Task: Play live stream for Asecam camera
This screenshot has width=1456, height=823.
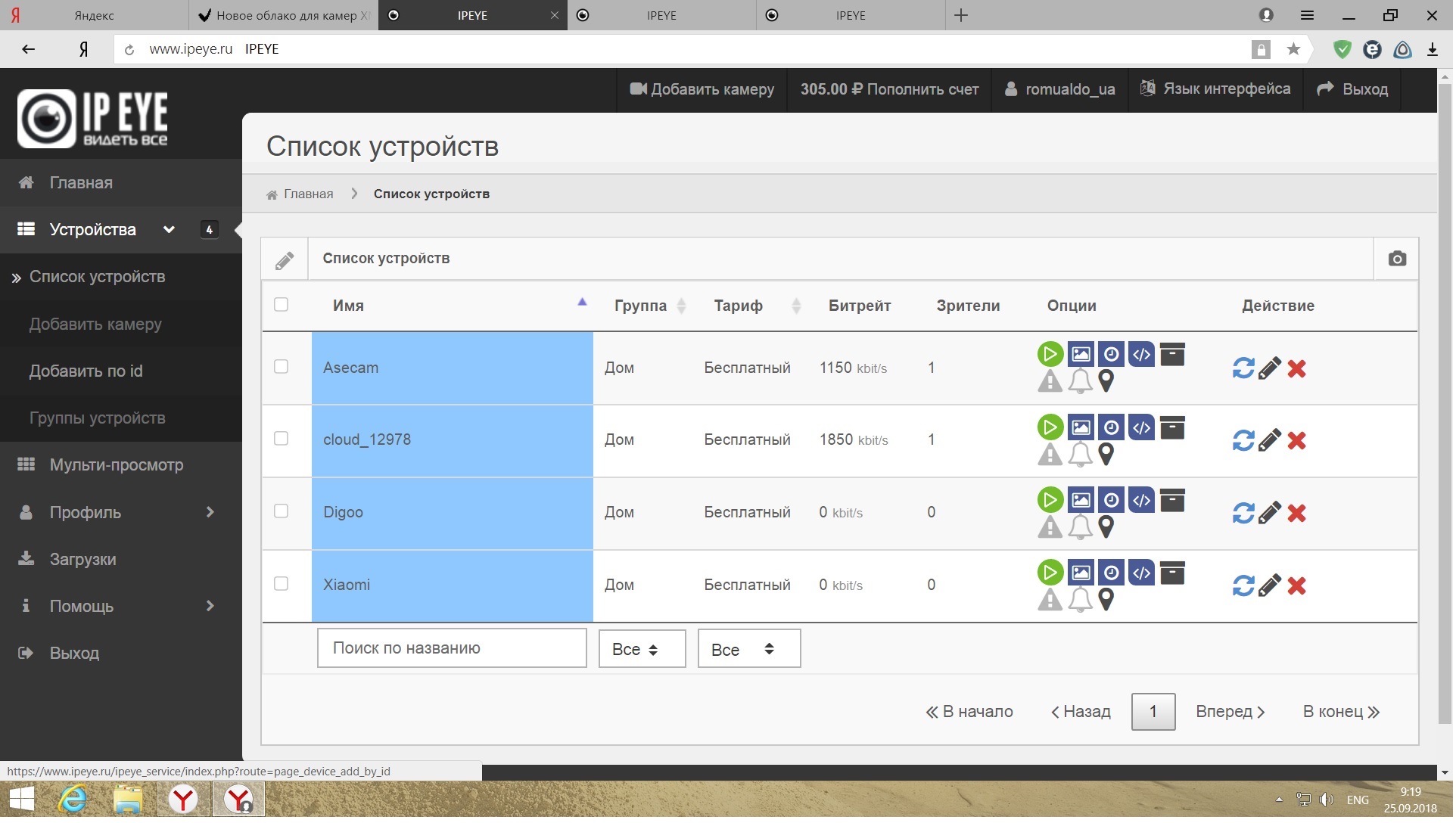Action: [x=1051, y=355]
